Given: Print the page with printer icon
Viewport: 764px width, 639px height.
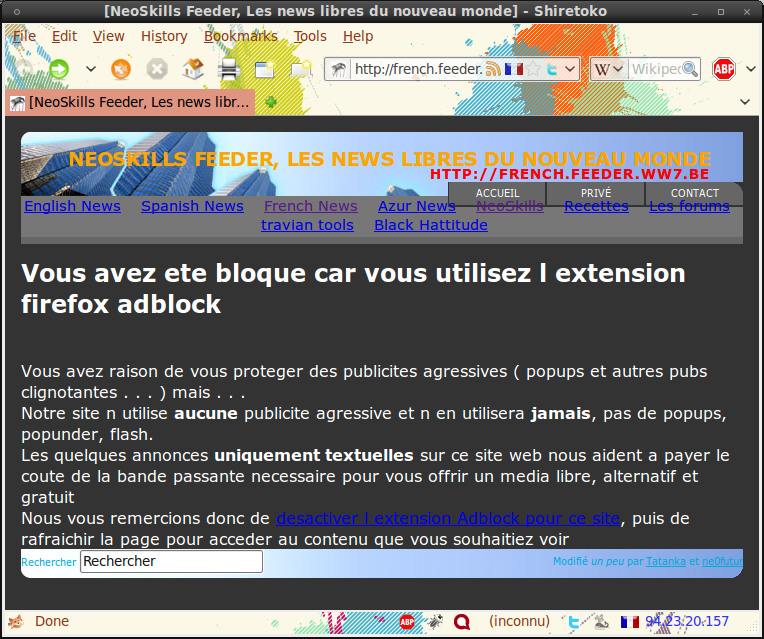Looking at the screenshot, I should click(229, 69).
